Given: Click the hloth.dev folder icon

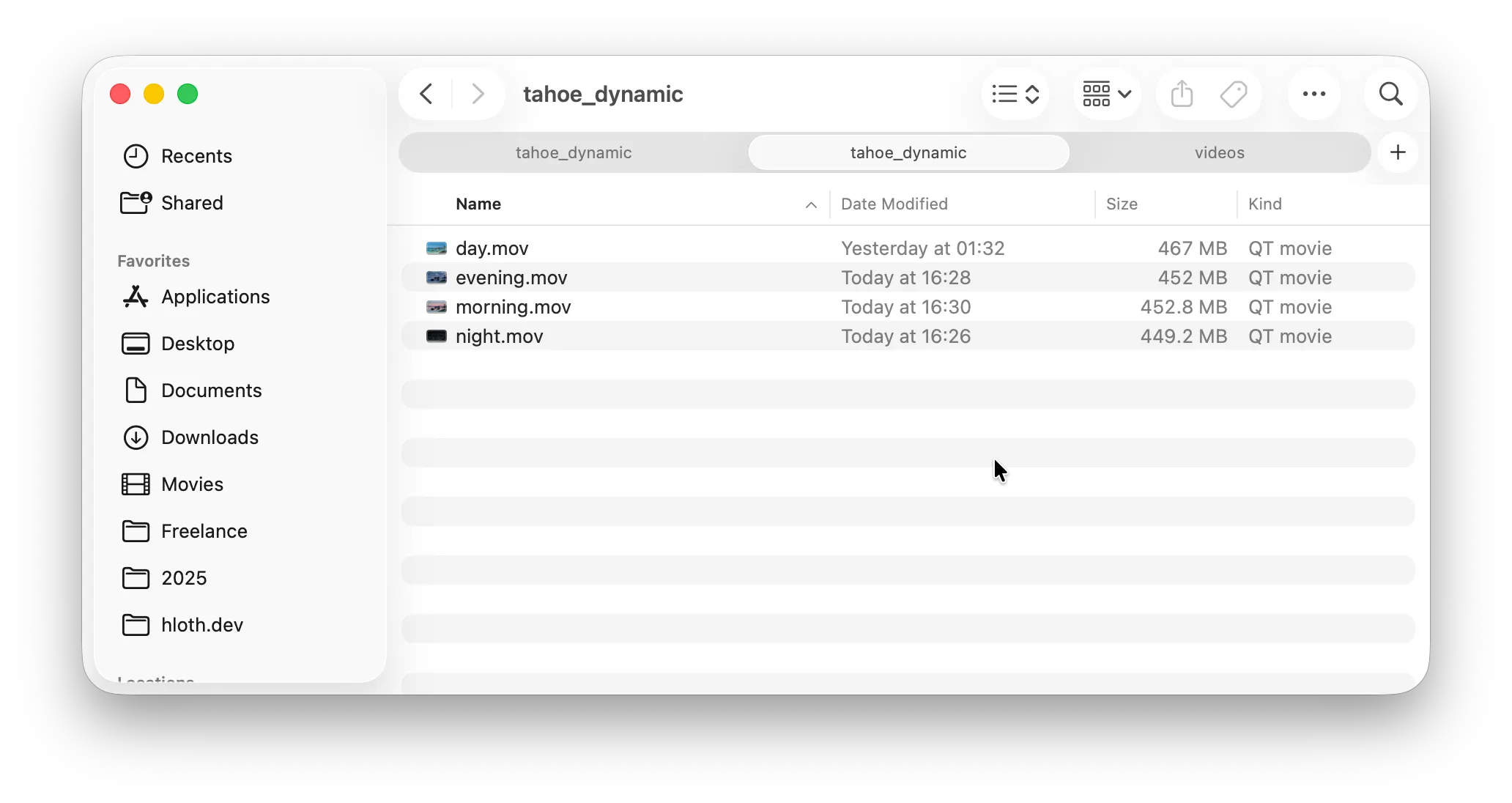Looking at the screenshot, I should [x=136, y=625].
